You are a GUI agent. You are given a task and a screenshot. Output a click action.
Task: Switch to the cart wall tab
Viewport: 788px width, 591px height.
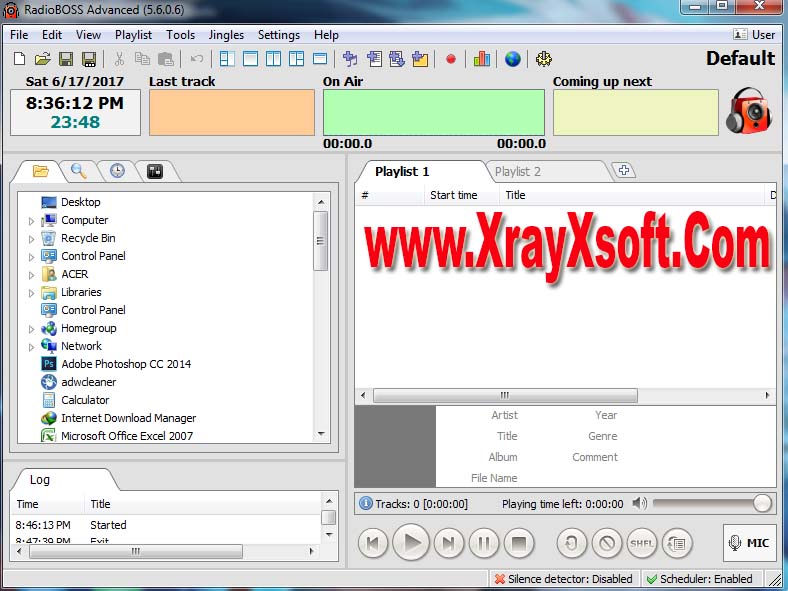(155, 171)
